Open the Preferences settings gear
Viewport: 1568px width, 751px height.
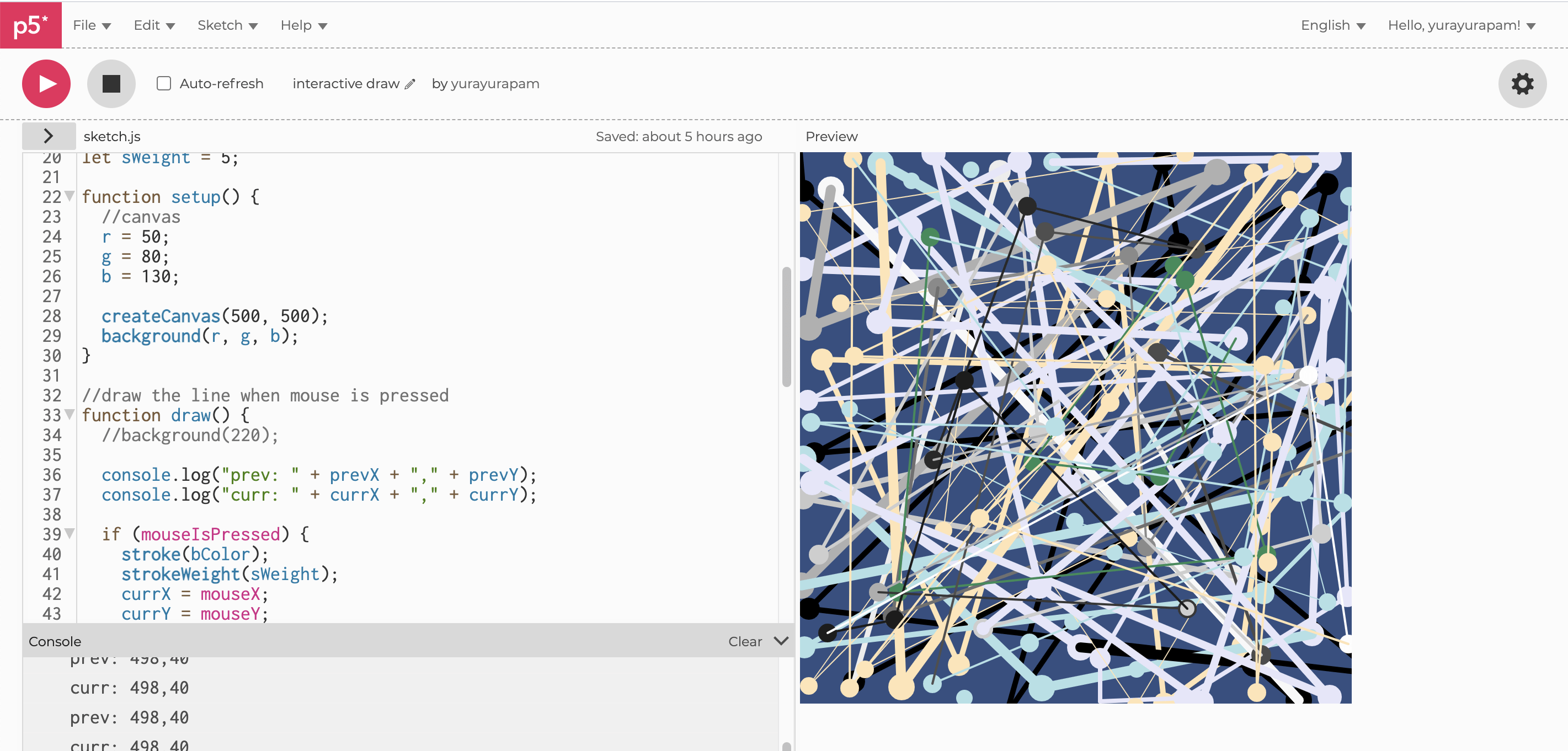tap(1522, 83)
